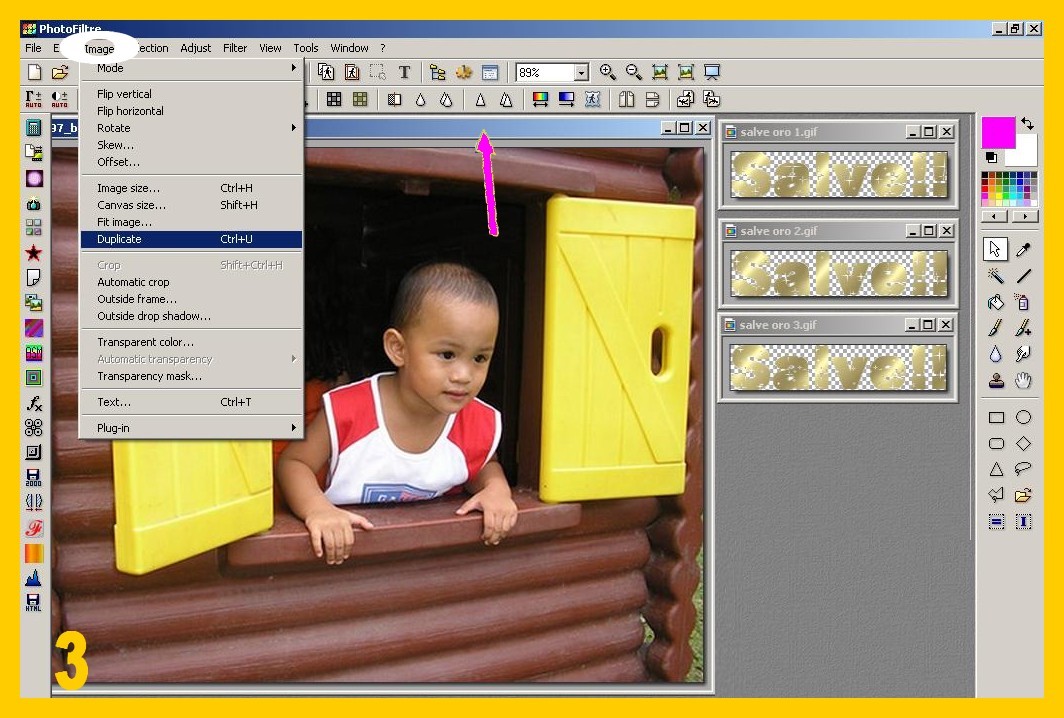Viewport: 1064px width, 718px height.
Task: Click the Zoom In magnifier icon
Action: pos(607,72)
